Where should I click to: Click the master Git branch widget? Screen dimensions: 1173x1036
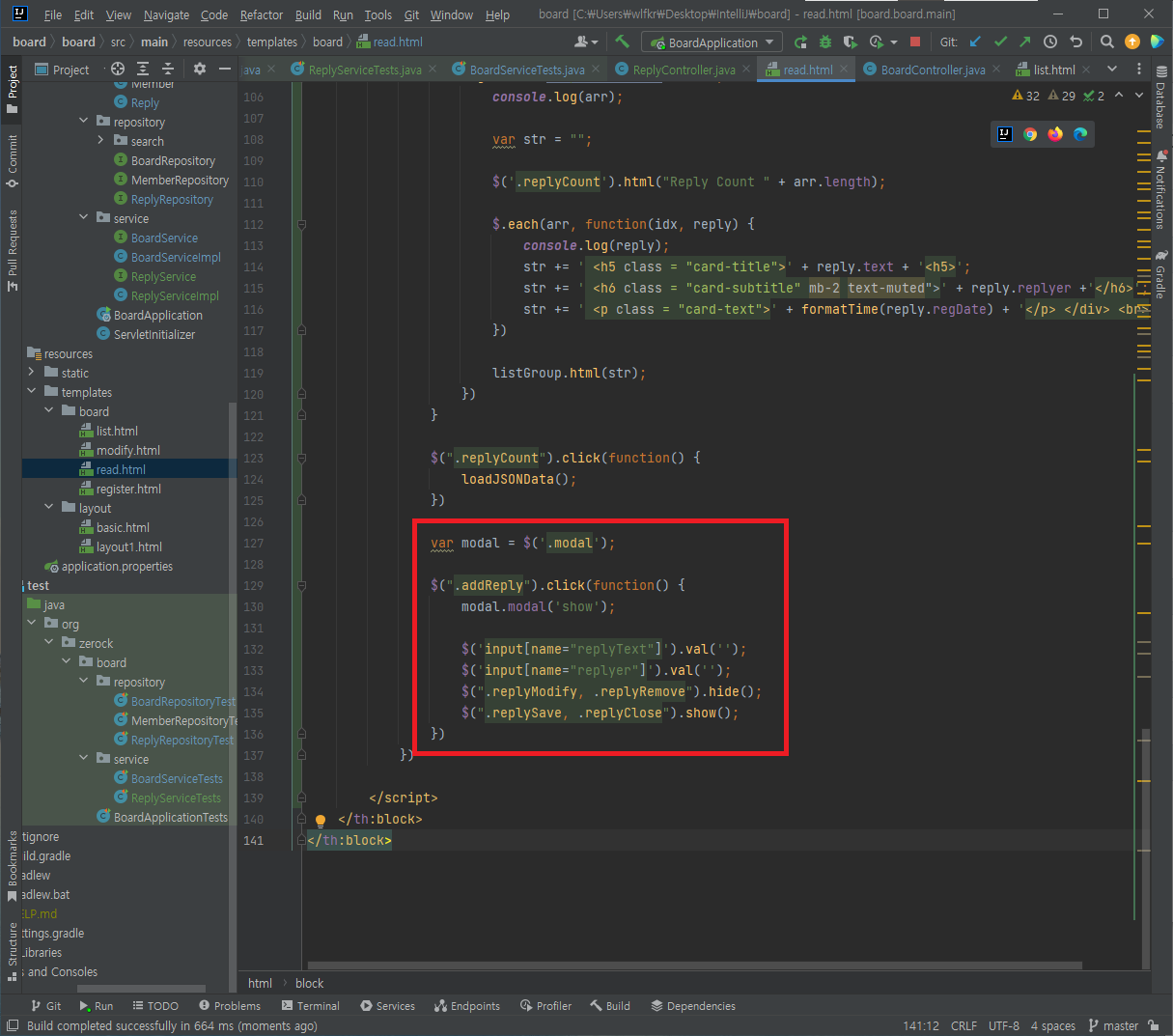[1113, 1025]
